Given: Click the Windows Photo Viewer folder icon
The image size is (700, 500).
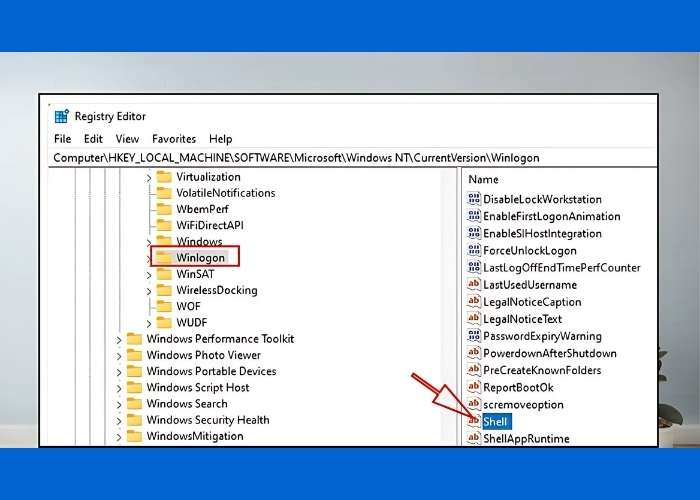Looking at the screenshot, I should tap(134, 355).
